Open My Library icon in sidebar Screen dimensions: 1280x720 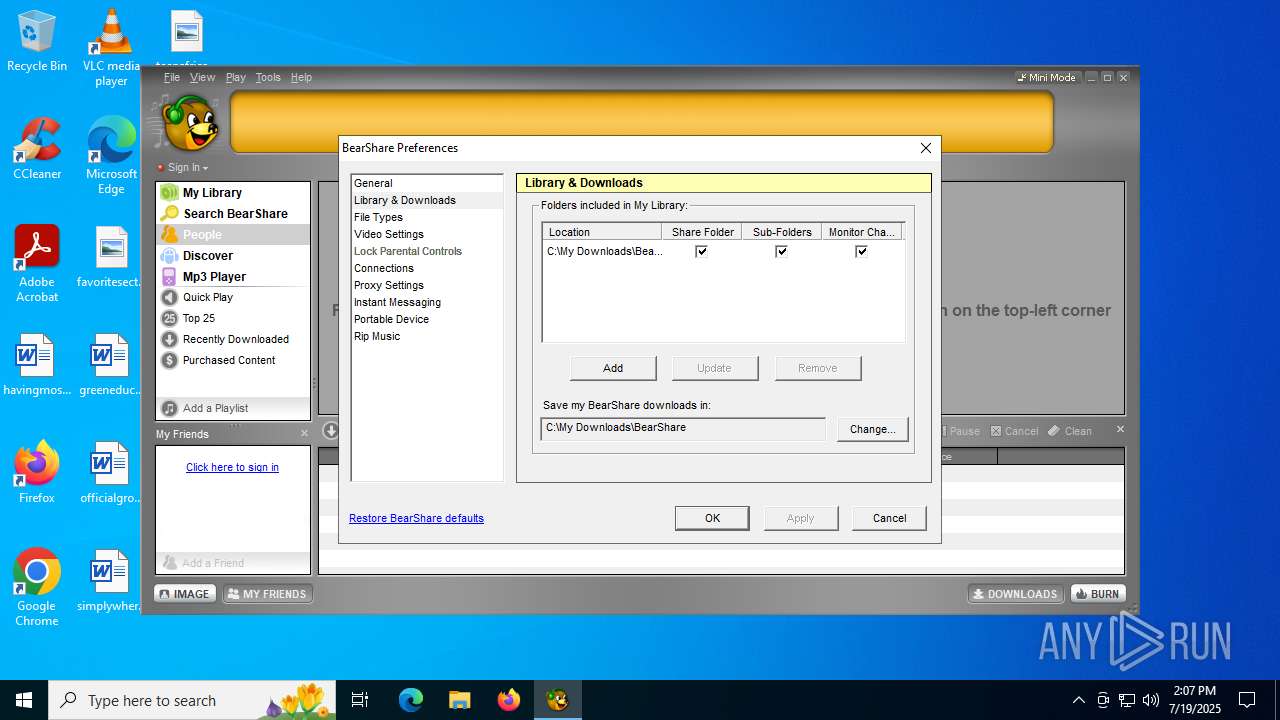[x=169, y=193]
